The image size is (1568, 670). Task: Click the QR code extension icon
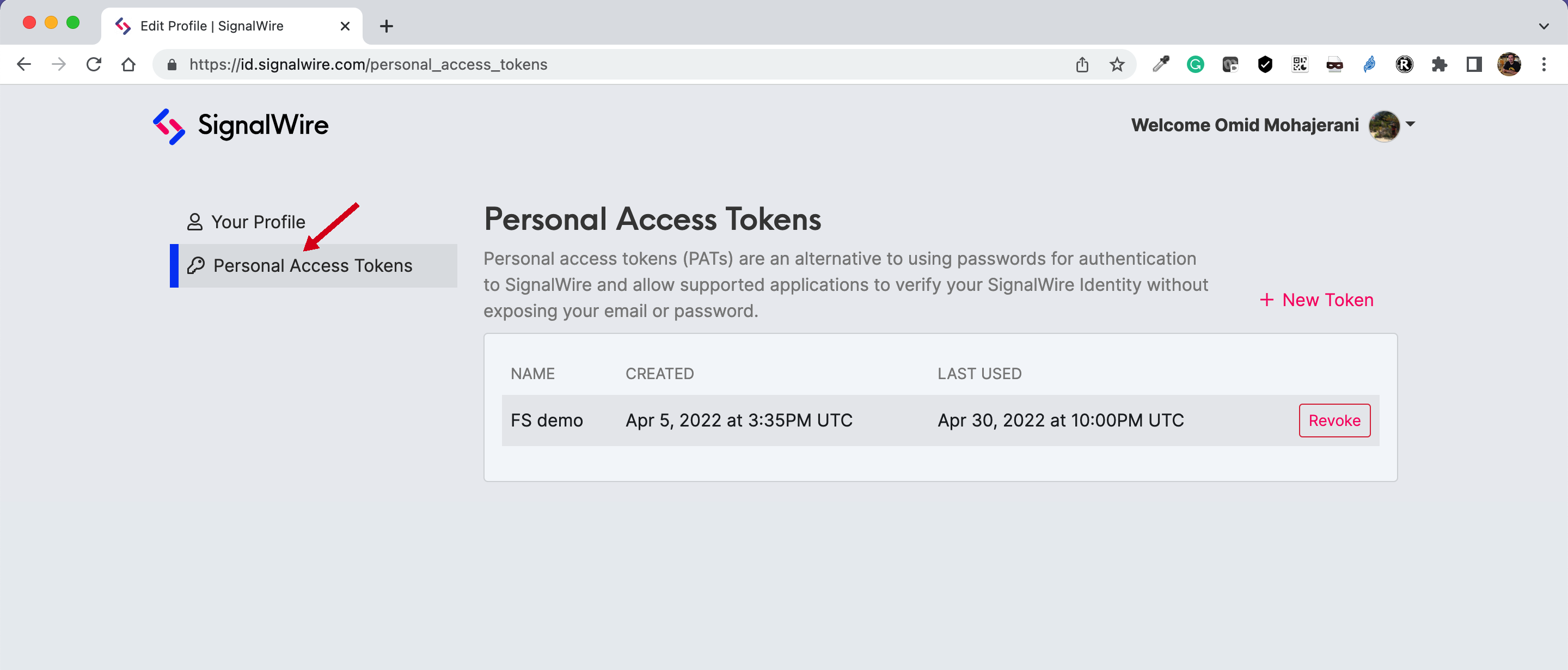(1300, 65)
